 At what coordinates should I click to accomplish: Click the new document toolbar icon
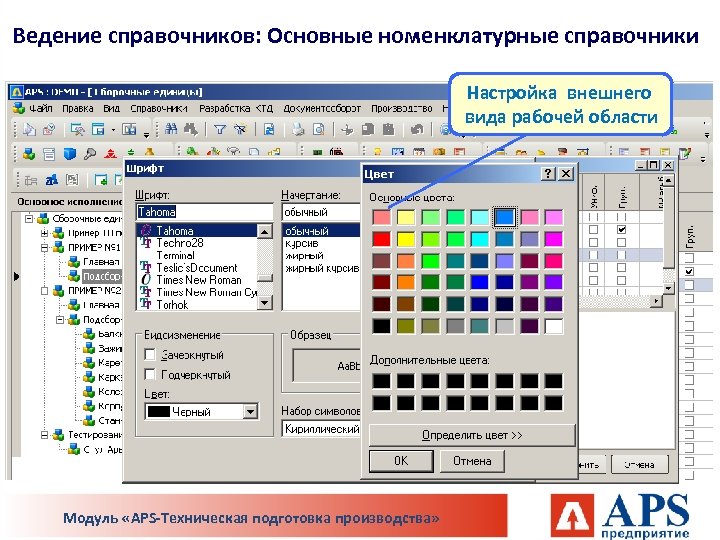coord(29,130)
